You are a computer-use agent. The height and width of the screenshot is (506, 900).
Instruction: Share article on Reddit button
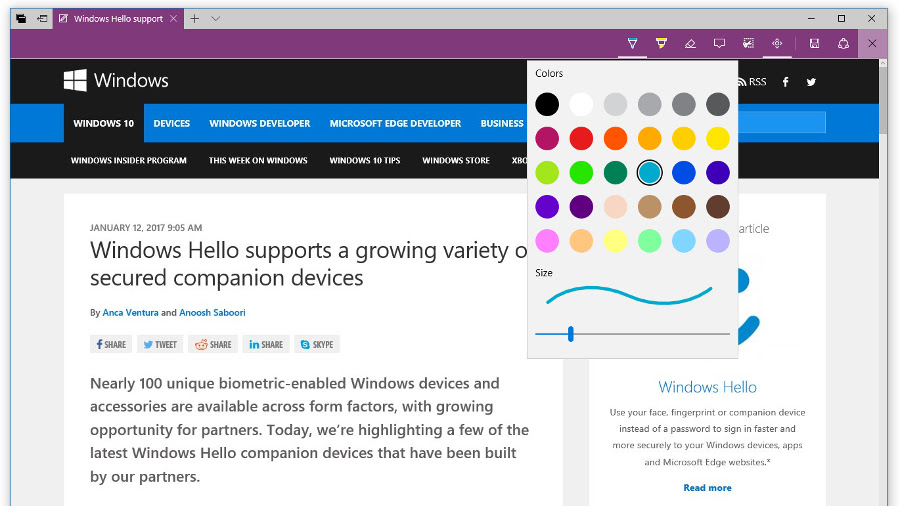[212, 344]
